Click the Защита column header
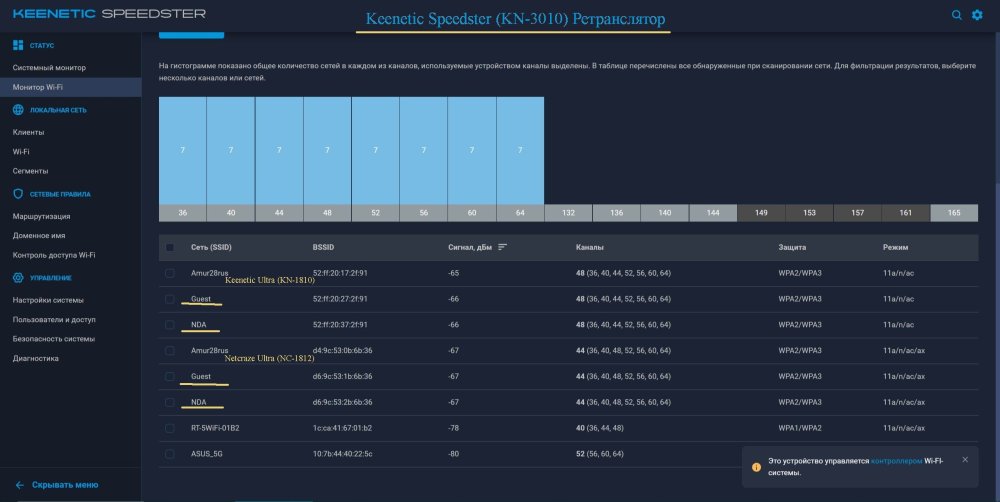The width and height of the screenshot is (1000, 502). pyautogui.click(x=792, y=247)
